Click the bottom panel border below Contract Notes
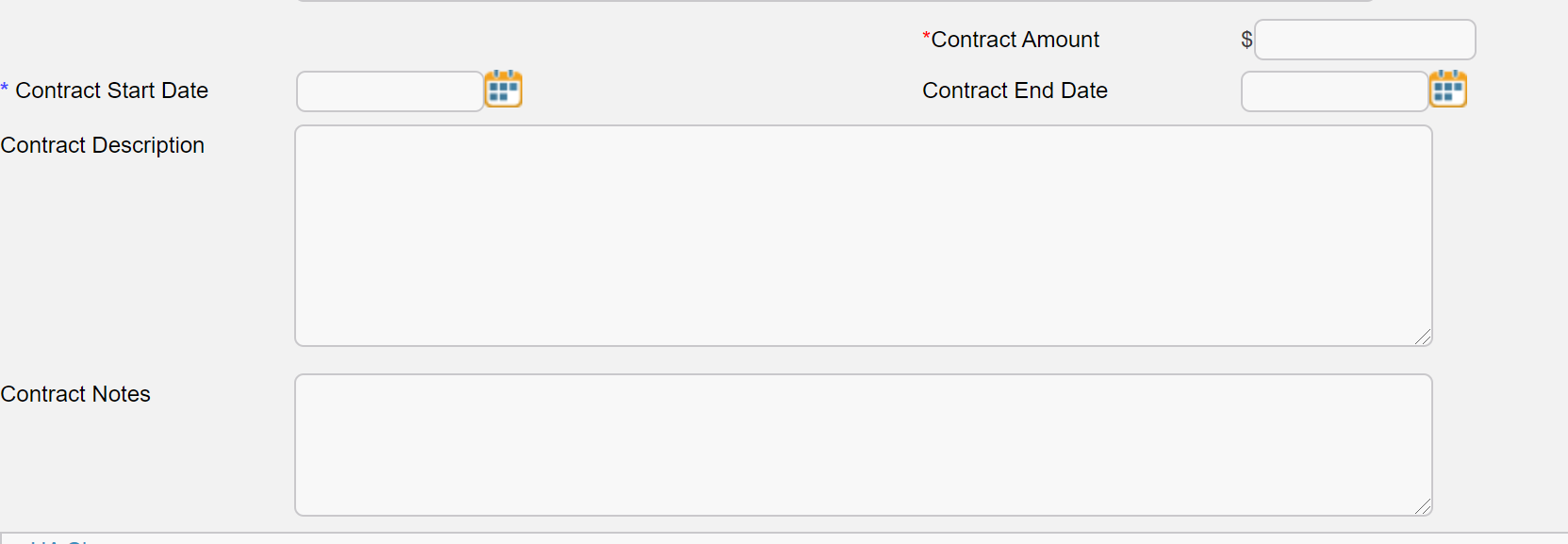Screen dimensions: 1568x544 coord(784,534)
